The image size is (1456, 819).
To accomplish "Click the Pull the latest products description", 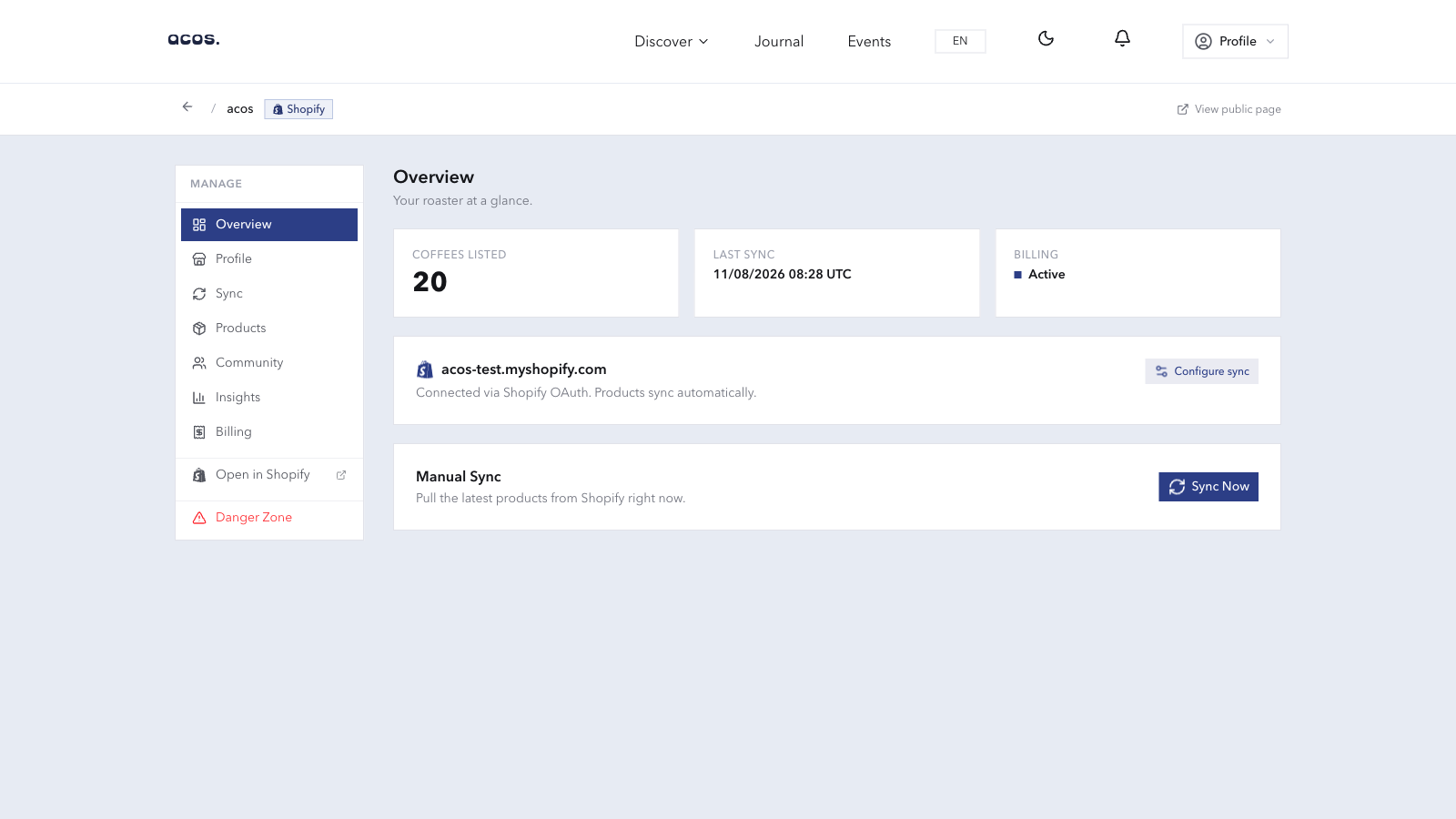I will (x=551, y=499).
